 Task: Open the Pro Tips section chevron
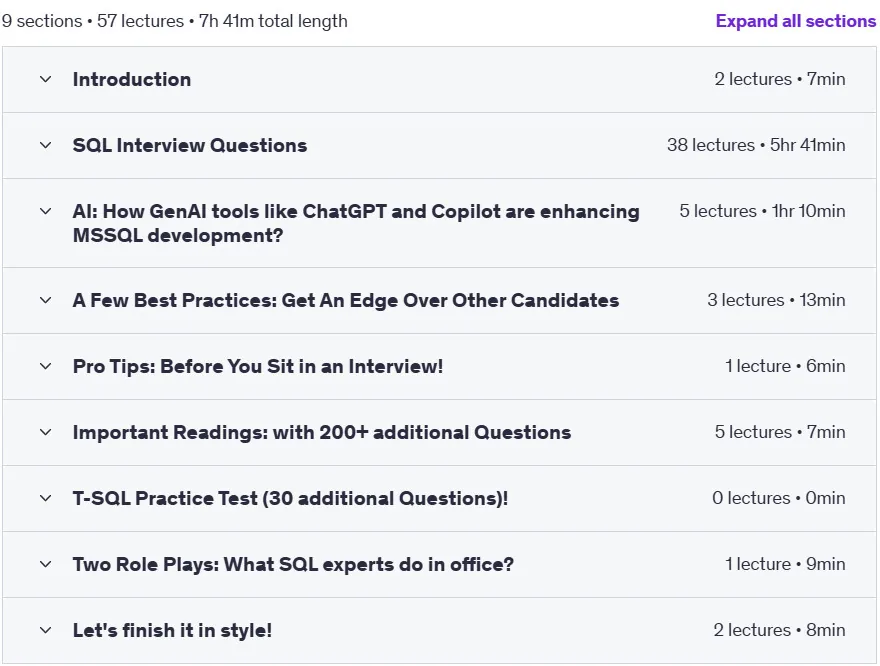click(x=45, y=366)
